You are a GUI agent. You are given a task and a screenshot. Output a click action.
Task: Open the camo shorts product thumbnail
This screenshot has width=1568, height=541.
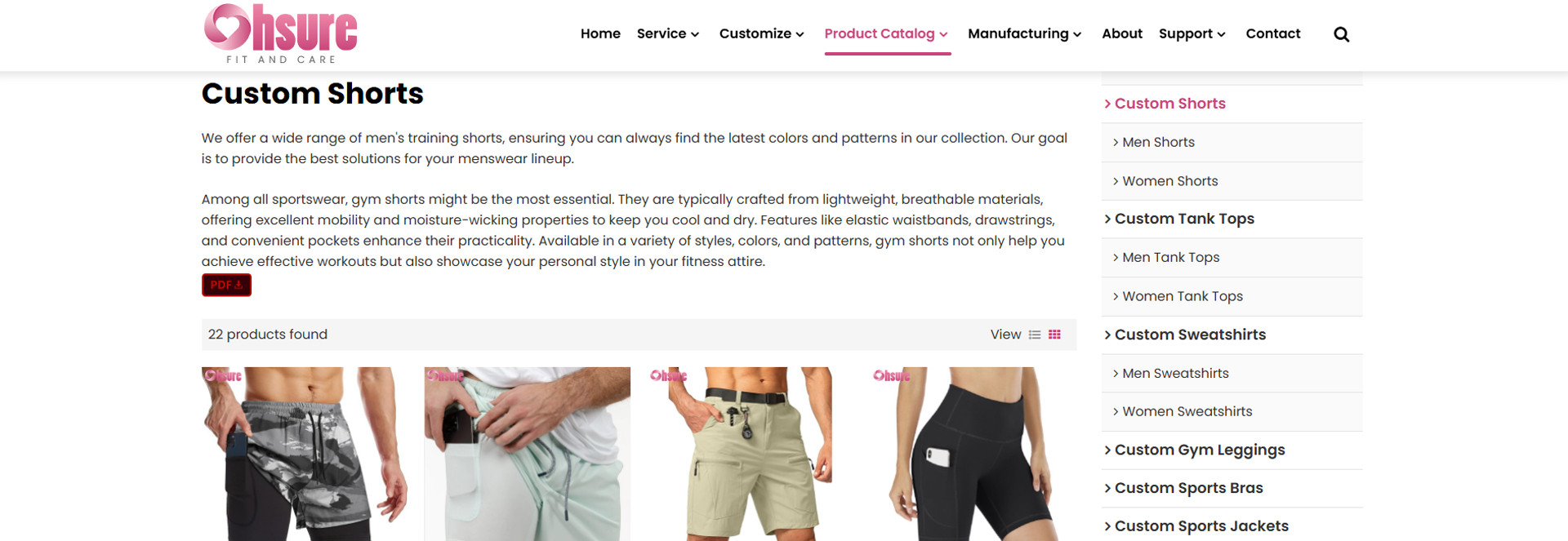pyautogui.click(x=305, y=454)
